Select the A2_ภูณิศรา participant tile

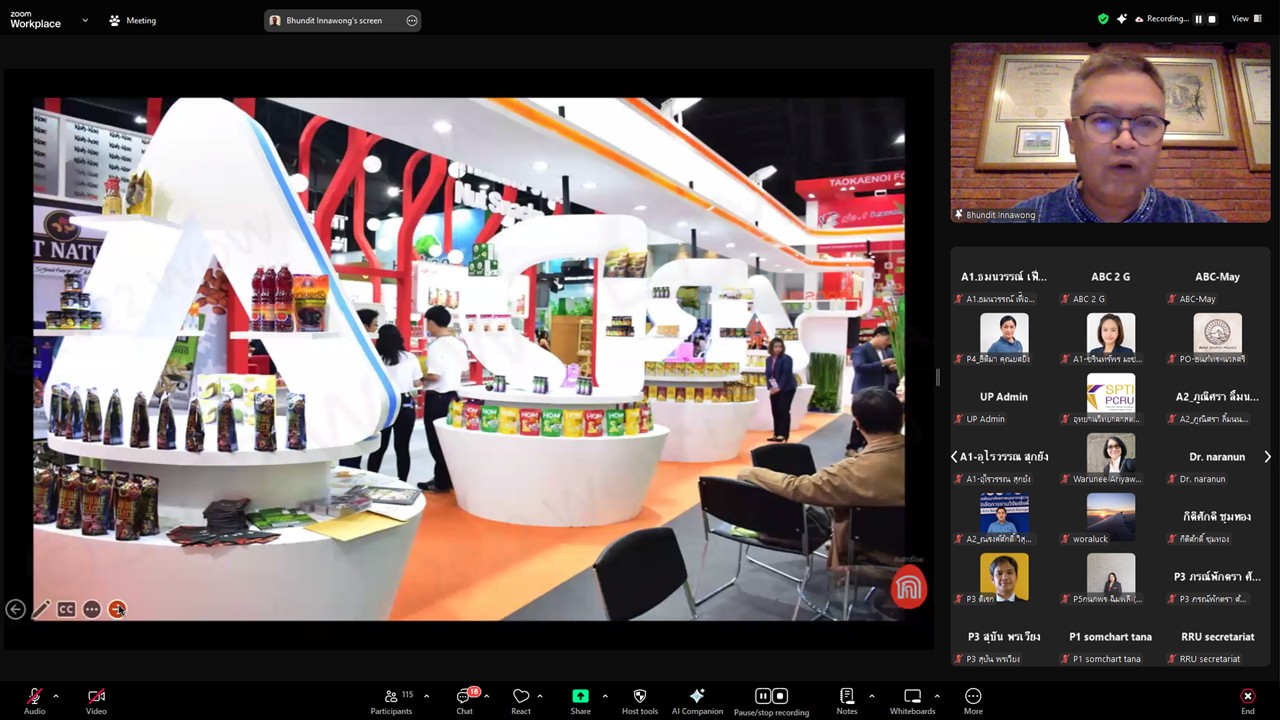pos(1217,399)
